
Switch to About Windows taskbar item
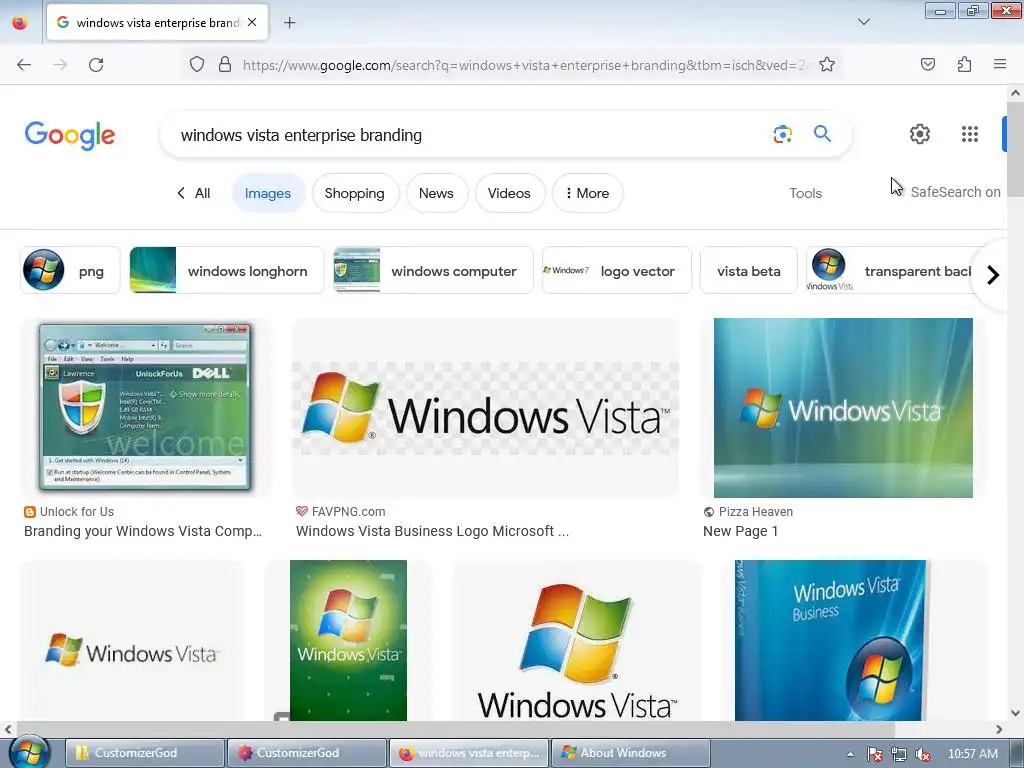coord(631,753)
